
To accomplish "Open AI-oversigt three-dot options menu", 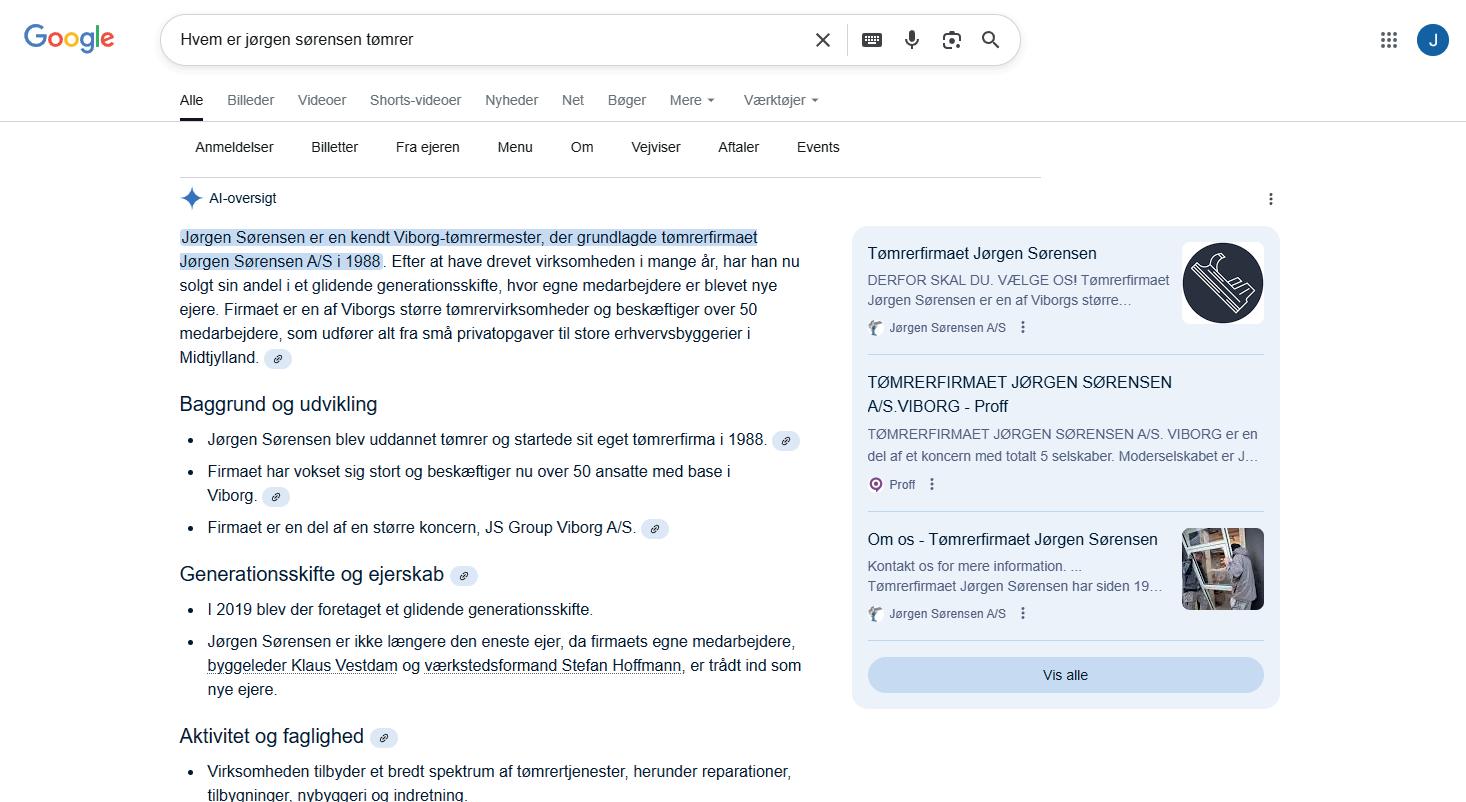I will click(1271, 199).
